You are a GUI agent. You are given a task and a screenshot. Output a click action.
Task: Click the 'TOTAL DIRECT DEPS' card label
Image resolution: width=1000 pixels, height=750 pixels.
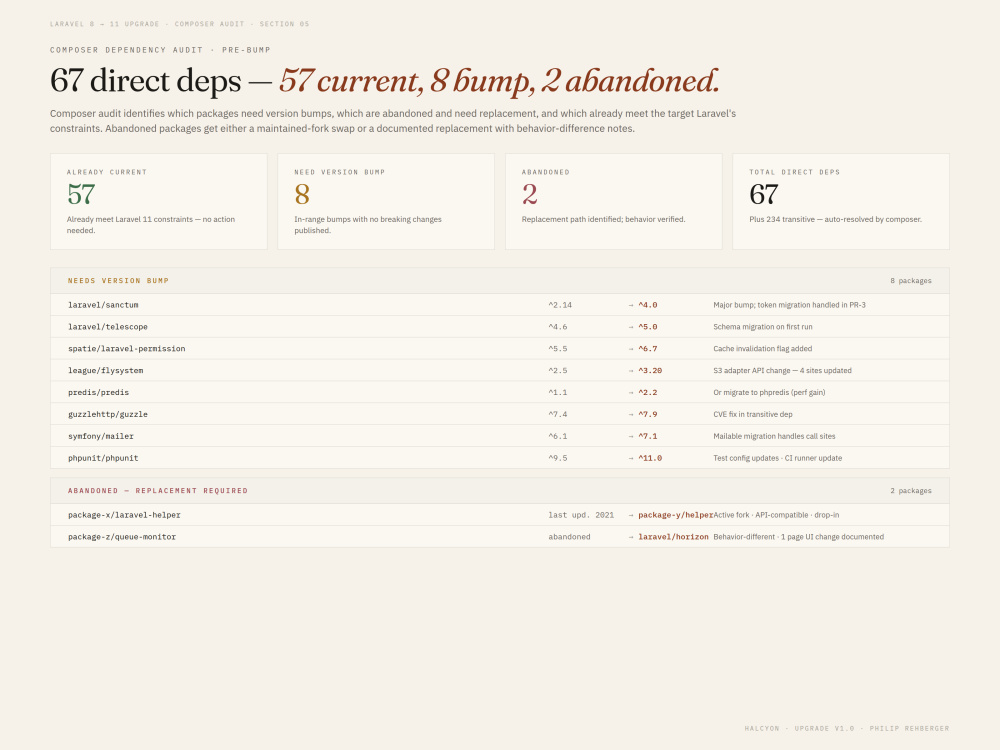tap(795, 172)
